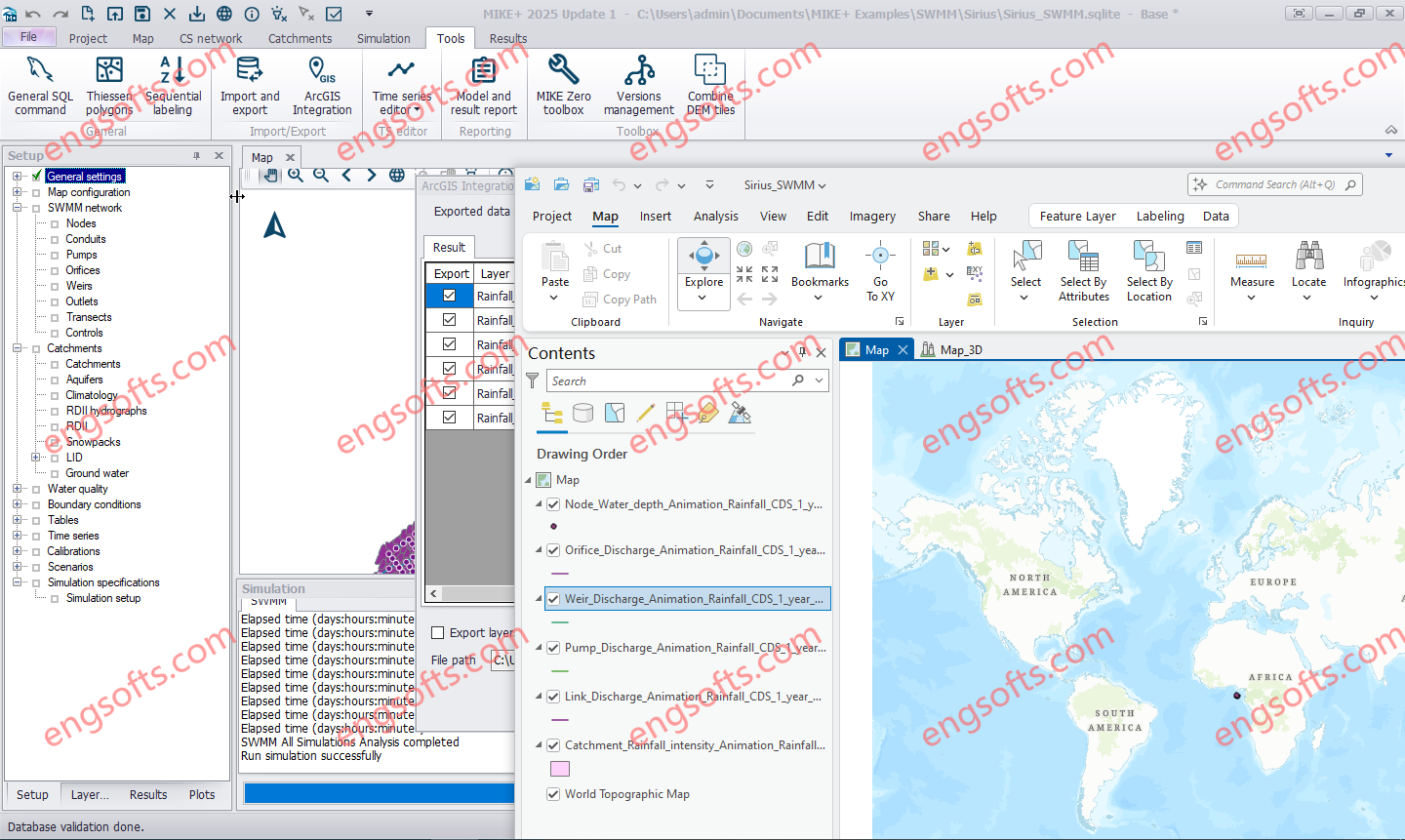Toggle Pump_Discharge_Animation layer visibility

(x=553, y=648)
